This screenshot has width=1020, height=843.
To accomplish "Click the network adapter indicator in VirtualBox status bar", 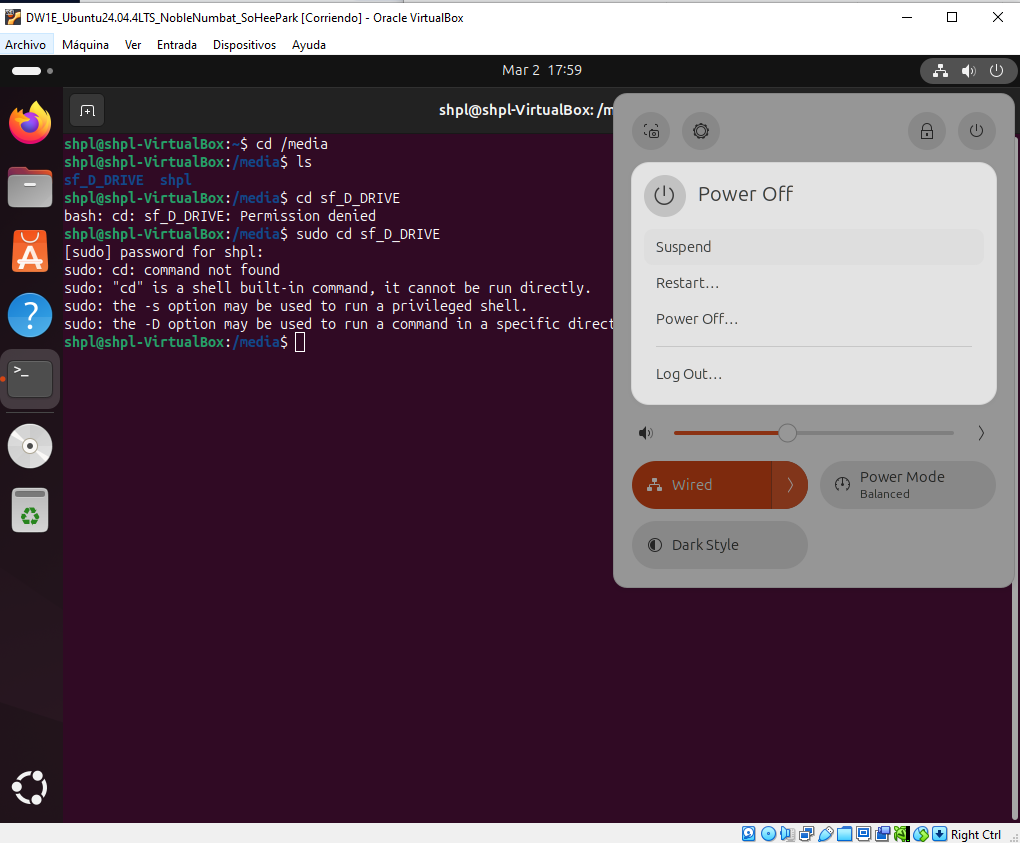I will [x=807, y=833].
